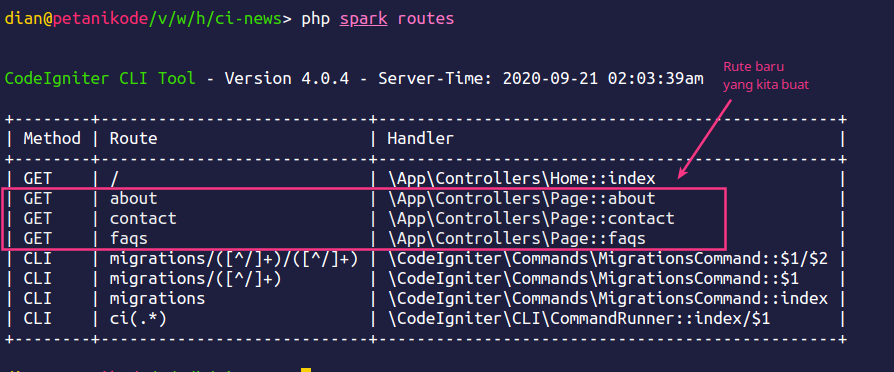Click the Page::contact handler text
The height and width of the screenshot is (372, 894).
point(531,219)
